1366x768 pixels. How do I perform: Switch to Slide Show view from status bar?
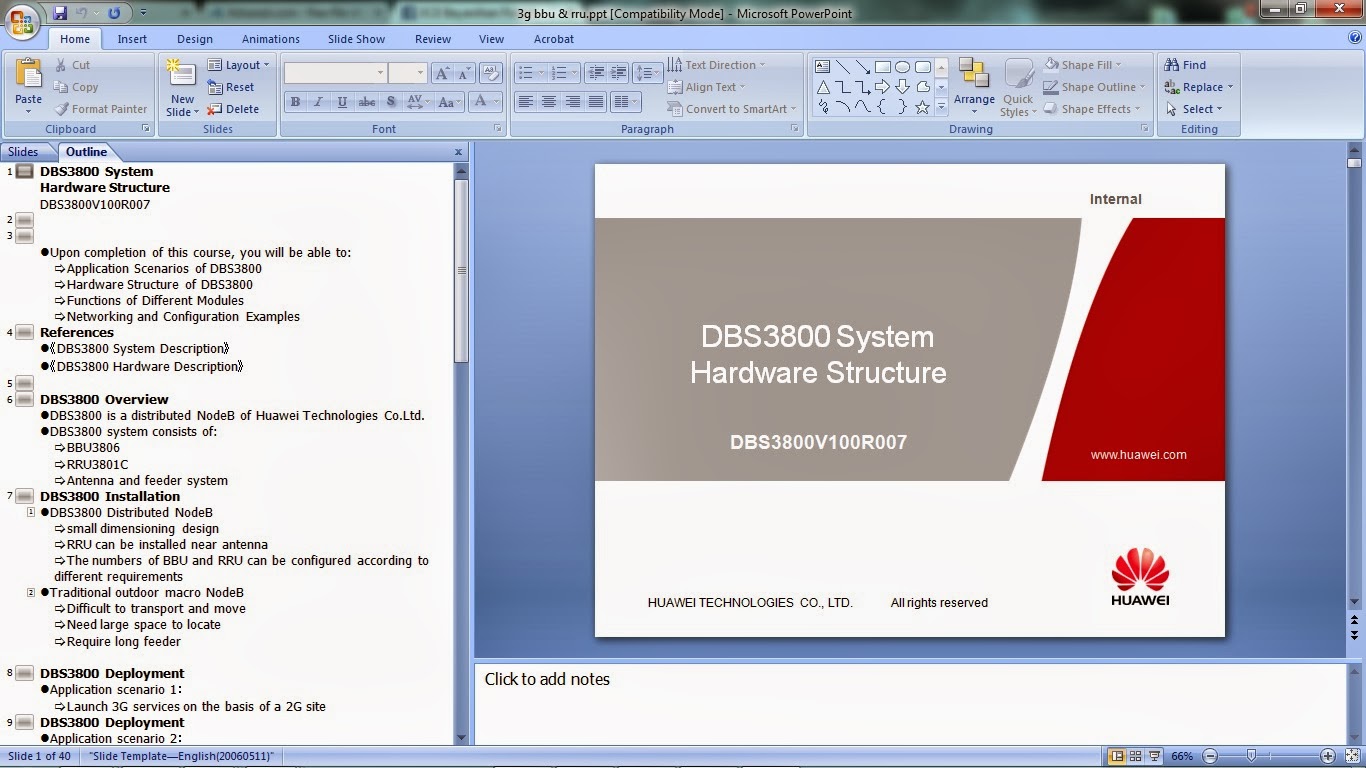click(x=1156, y=756)
